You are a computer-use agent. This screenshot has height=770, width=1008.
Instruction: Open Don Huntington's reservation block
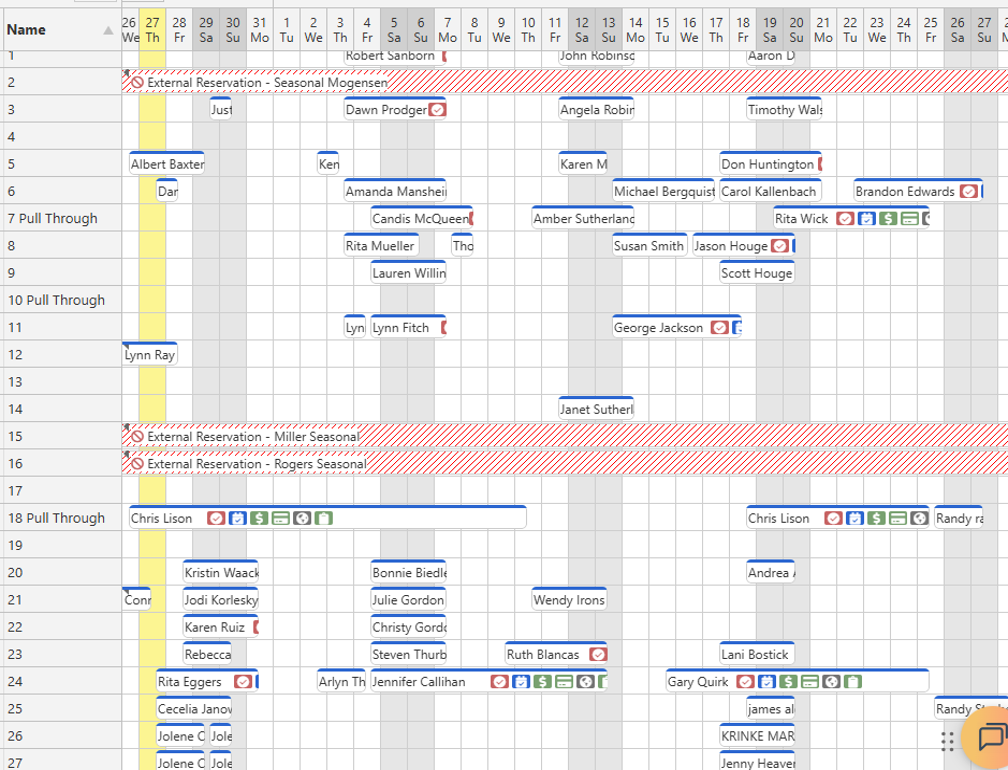771,164
